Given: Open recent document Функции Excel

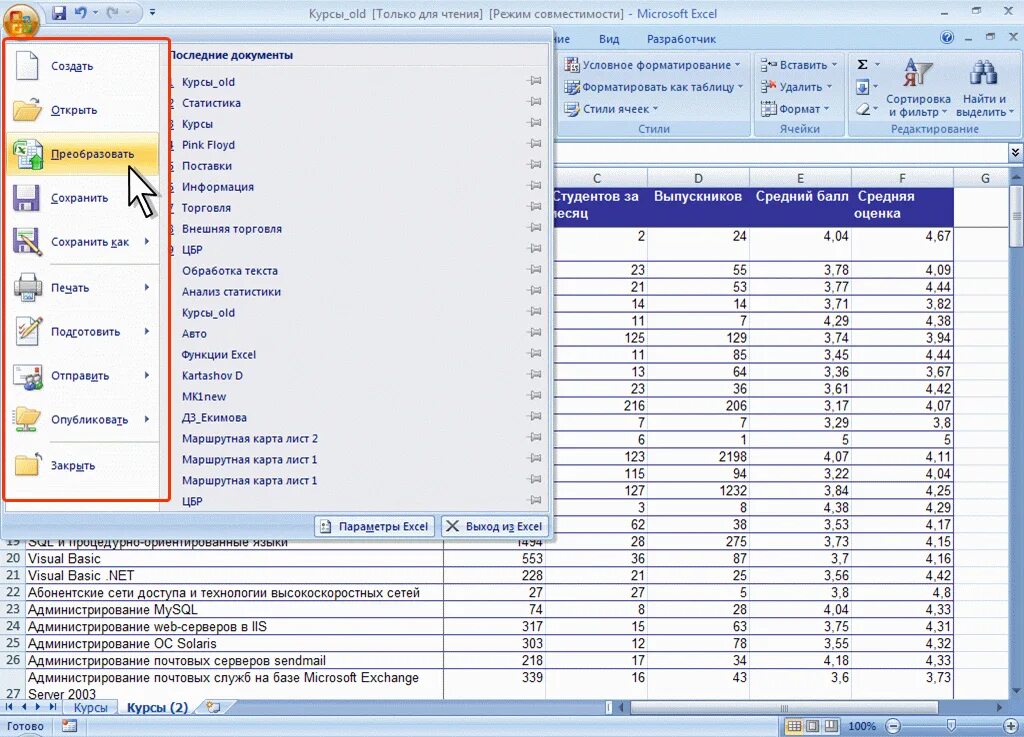Looking at the screenshot, I should (x=219, y=354).
